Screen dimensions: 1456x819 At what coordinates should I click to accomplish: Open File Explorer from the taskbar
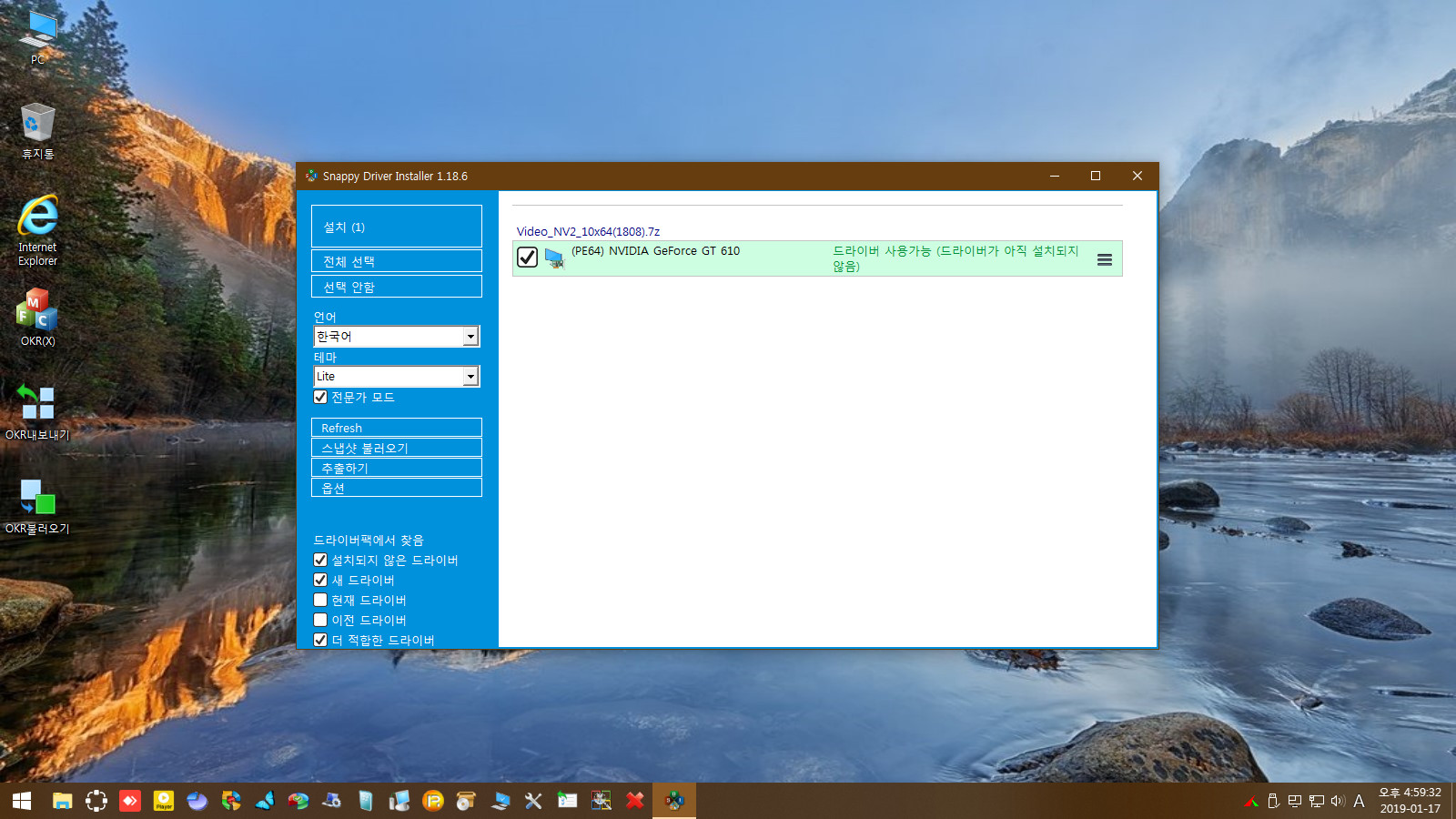[62, 801]
